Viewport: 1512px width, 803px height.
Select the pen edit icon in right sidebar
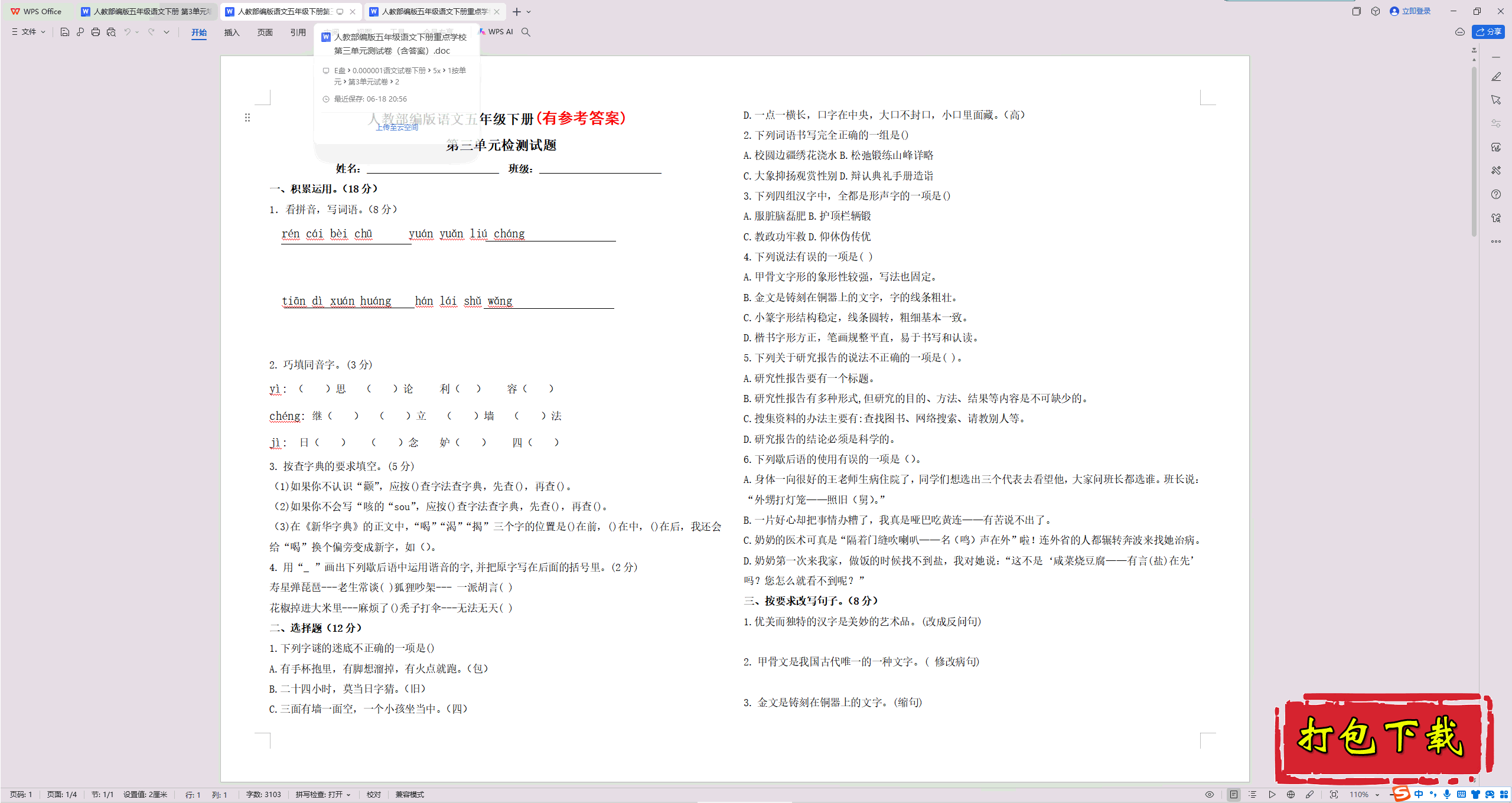coord(1496,77)
